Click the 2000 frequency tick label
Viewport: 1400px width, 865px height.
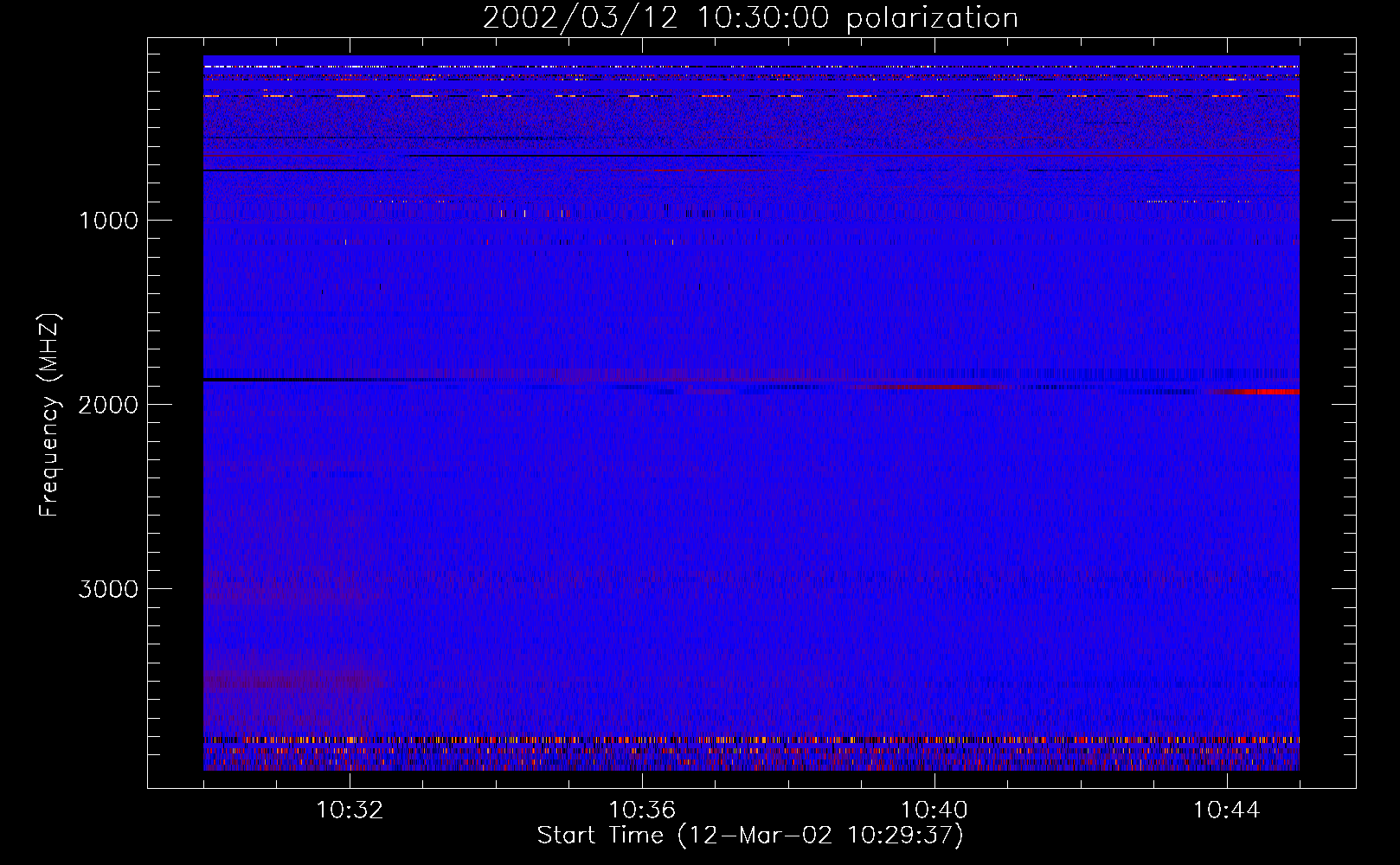(x=108, y=405)
